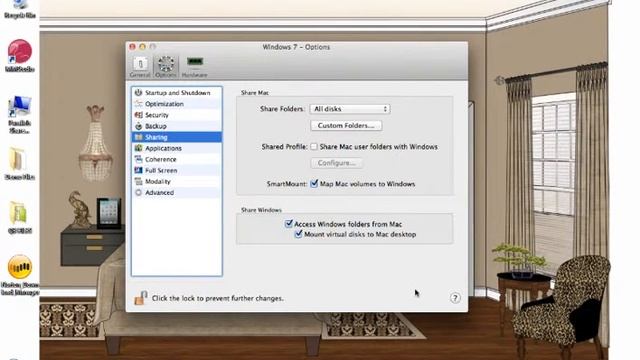Open the Full Screen settings pane
Viewport: 640px width, 360px height.
coord(177,170)
